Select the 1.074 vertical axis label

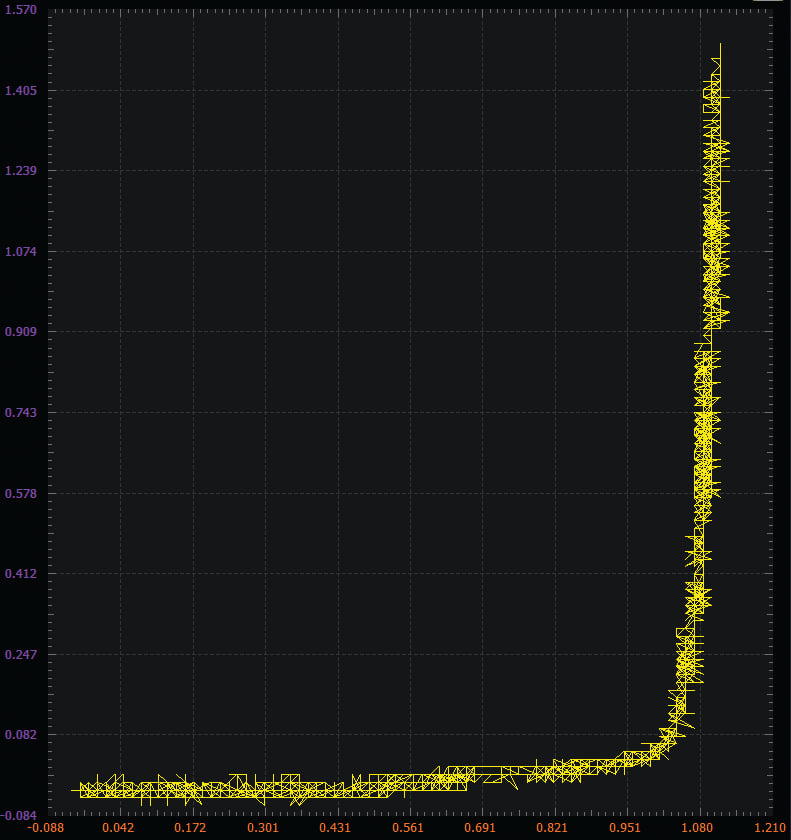point(21,251)
